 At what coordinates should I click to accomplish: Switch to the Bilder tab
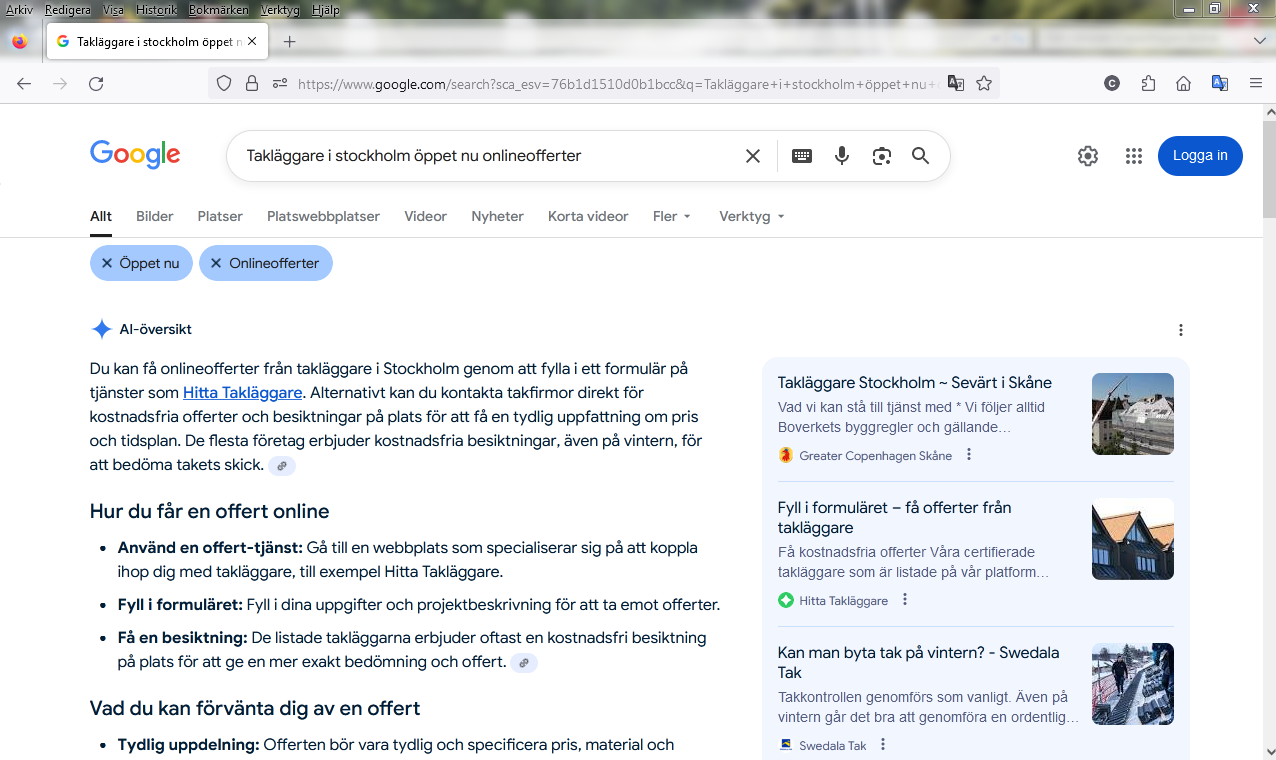(155, 216)
